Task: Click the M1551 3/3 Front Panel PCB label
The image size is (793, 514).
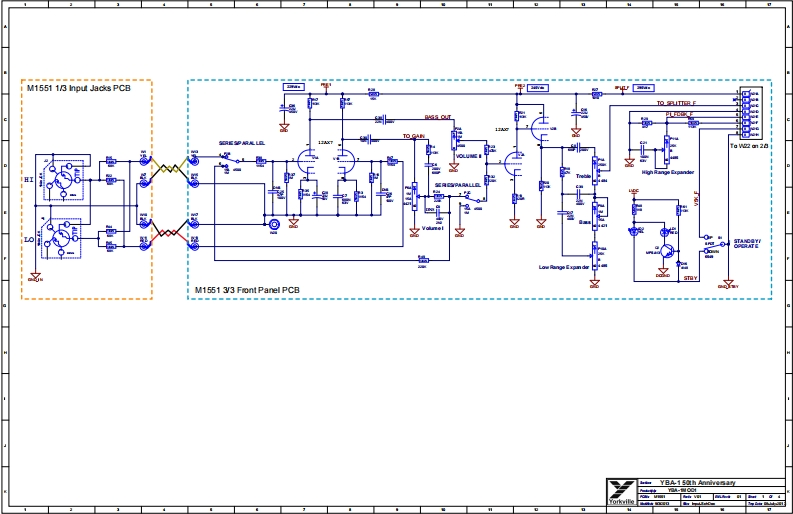Action: 243,291
